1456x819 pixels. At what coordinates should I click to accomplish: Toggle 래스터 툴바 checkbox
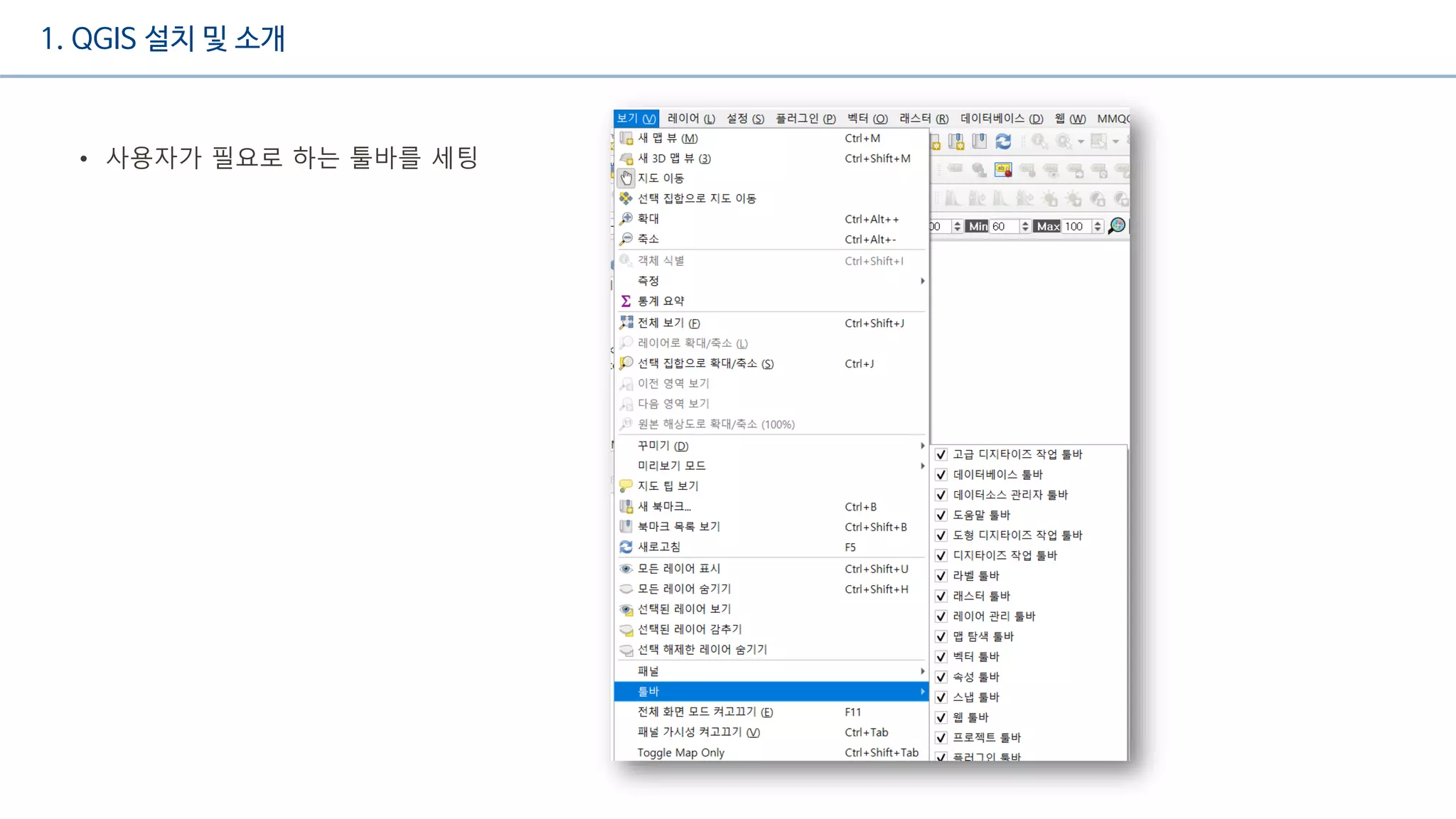click(x=941, y=596)
